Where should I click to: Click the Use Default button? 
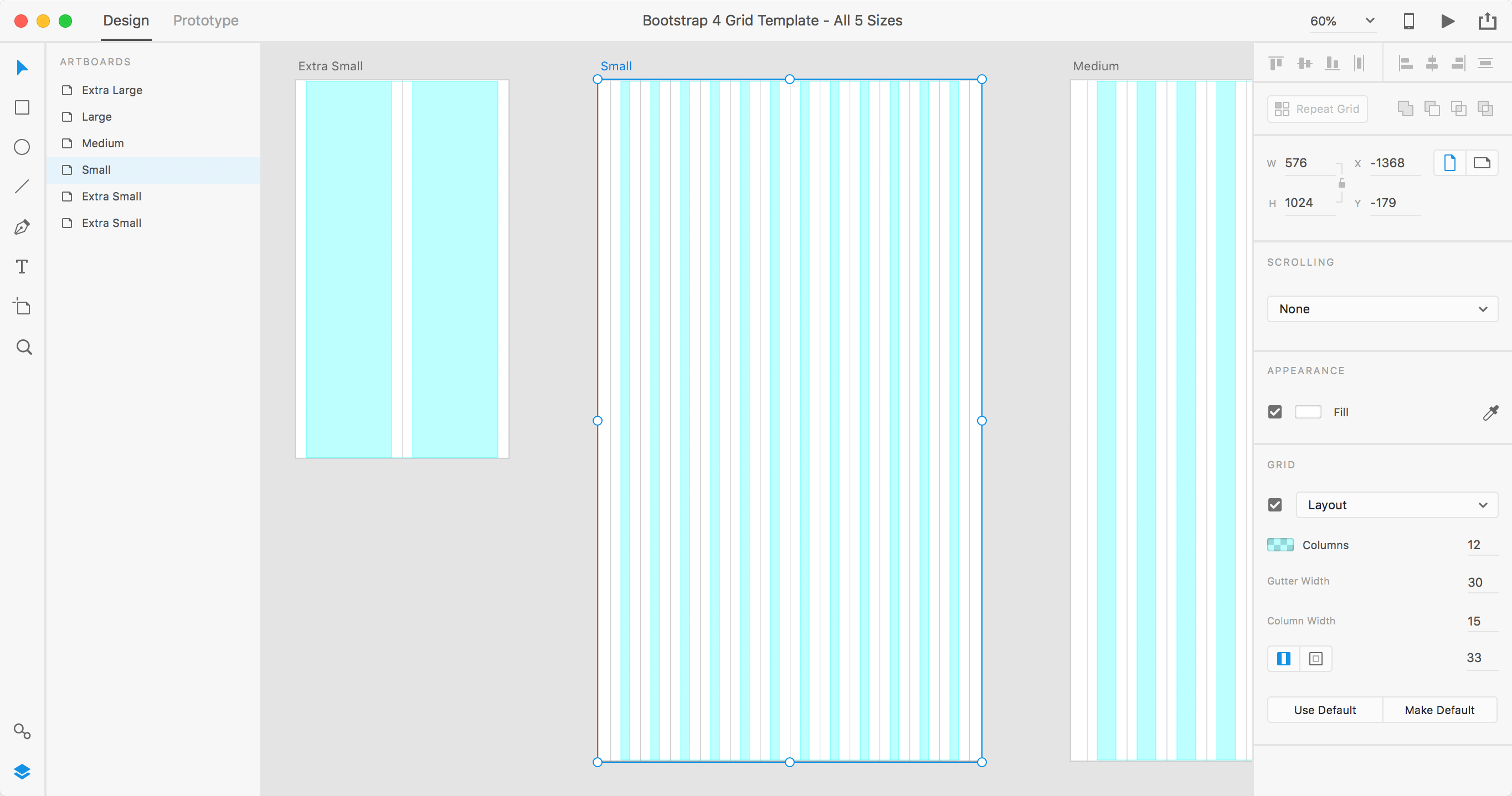1325,710
